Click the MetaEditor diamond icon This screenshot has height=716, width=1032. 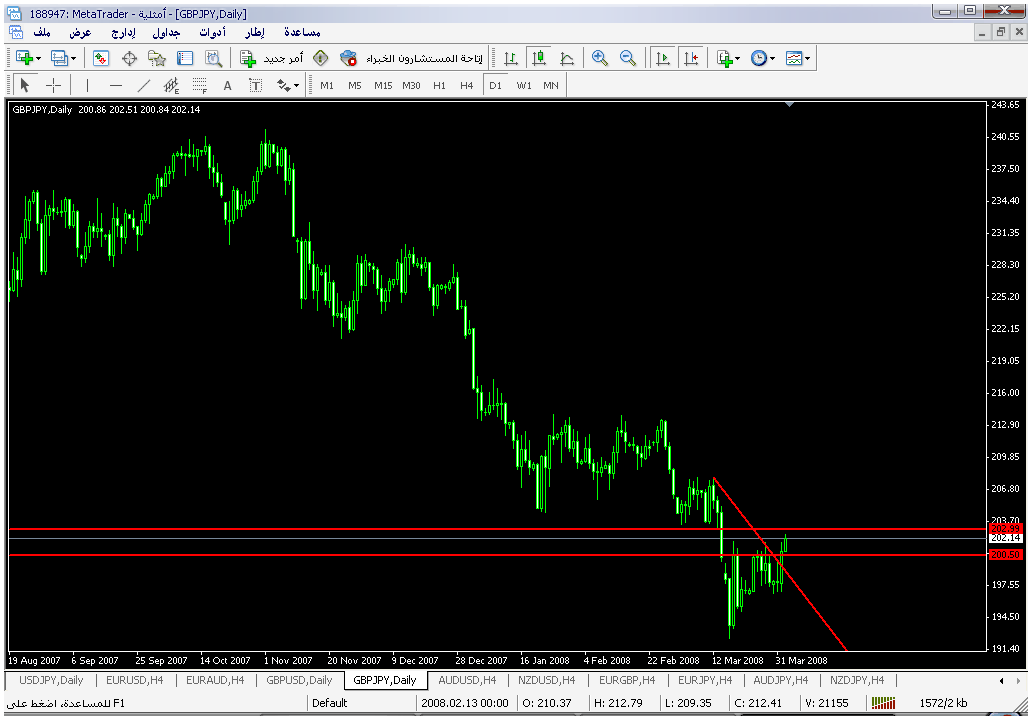click(321, 59)
